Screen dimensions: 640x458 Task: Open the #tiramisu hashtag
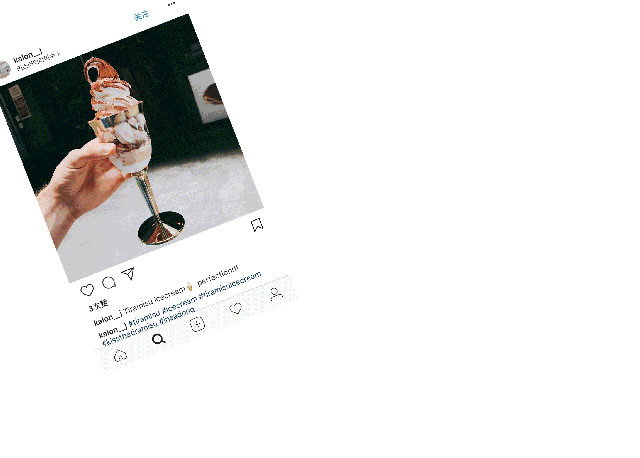point(144,318)
